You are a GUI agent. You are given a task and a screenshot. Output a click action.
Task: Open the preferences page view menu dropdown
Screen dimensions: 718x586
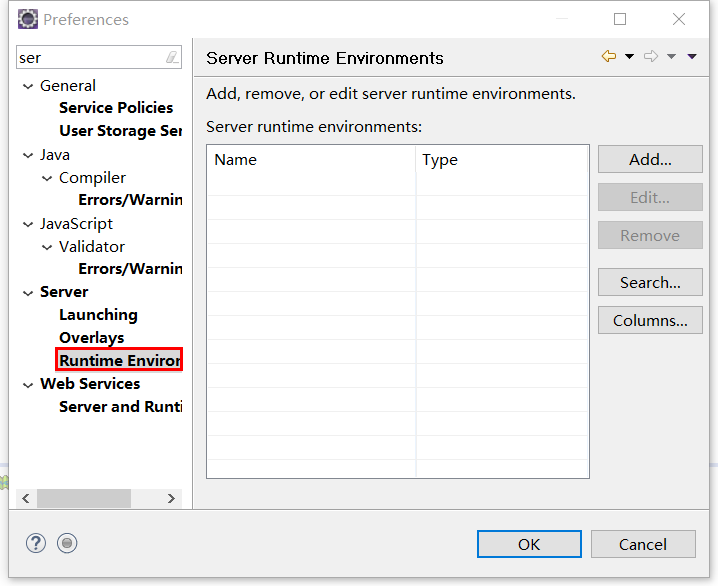(692, 57)
